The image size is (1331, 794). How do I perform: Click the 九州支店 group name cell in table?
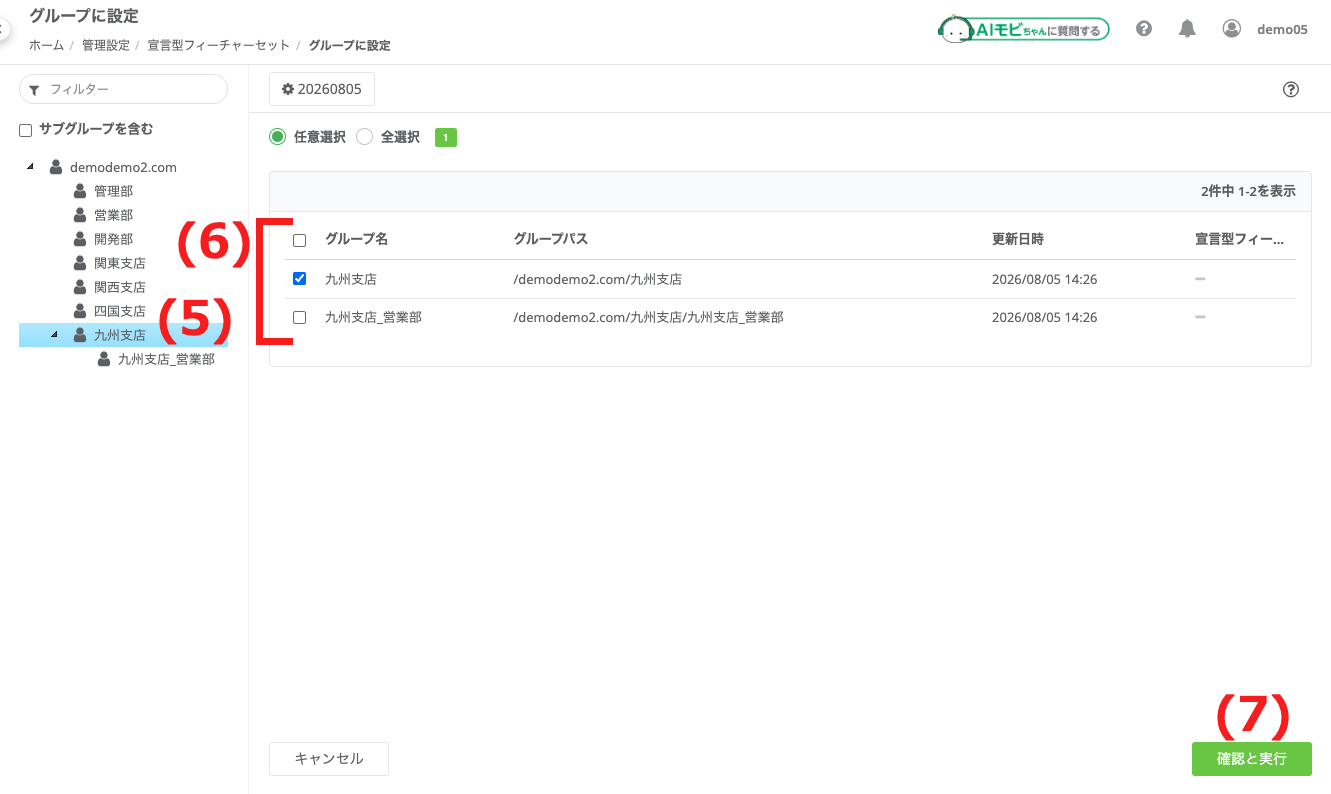tap(351, 279)
